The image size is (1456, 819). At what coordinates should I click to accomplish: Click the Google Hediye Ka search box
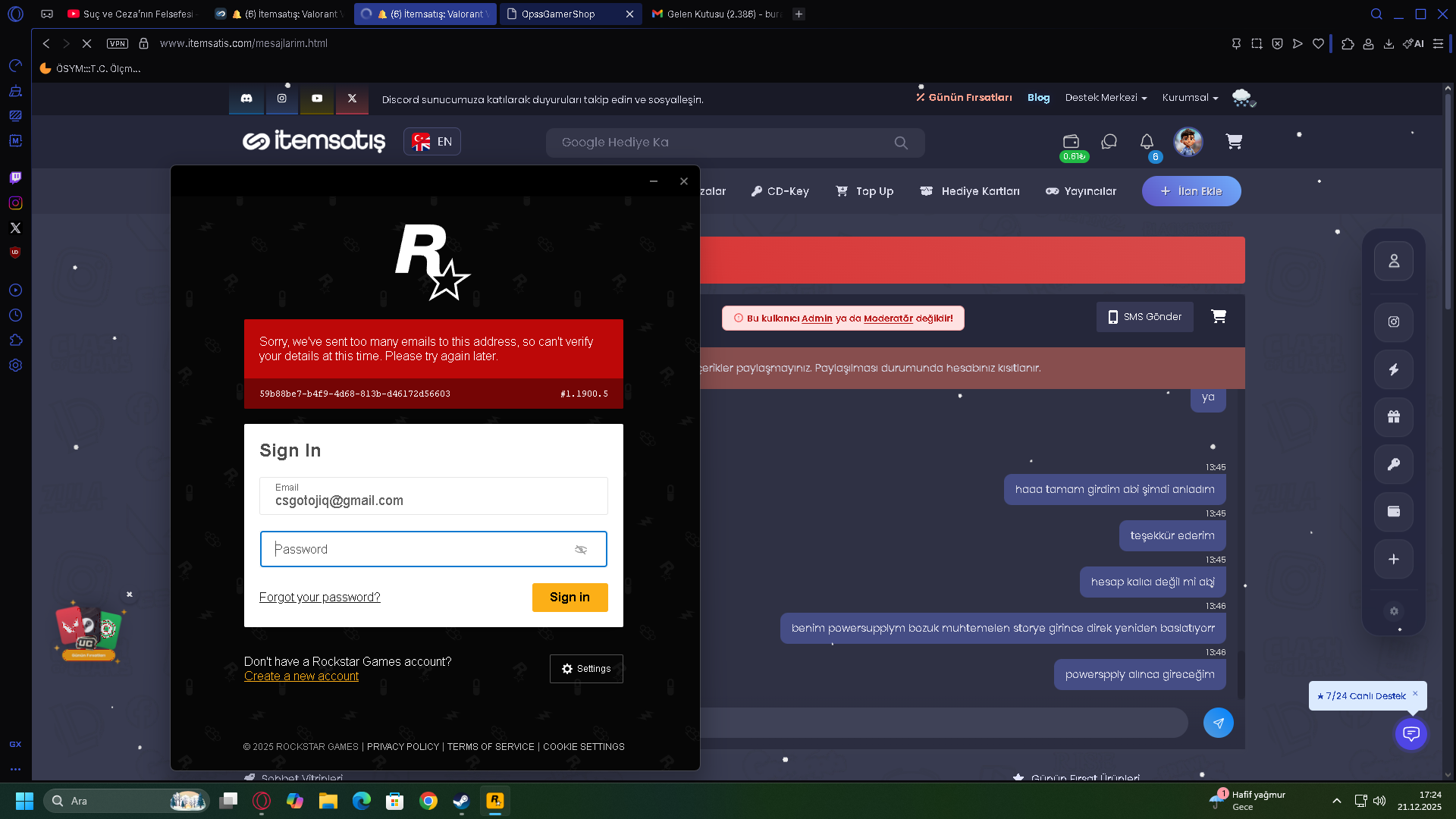736,143
